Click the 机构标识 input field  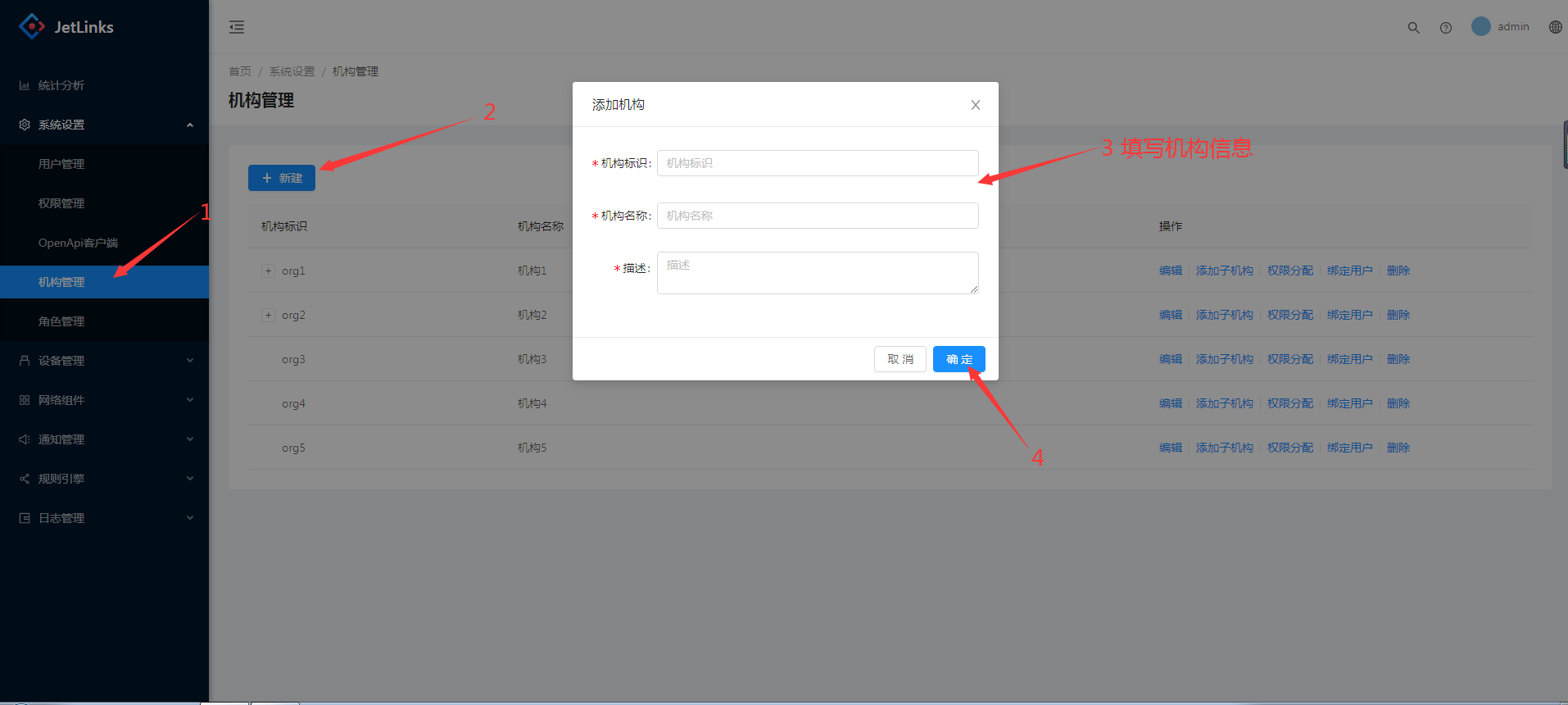817,163
